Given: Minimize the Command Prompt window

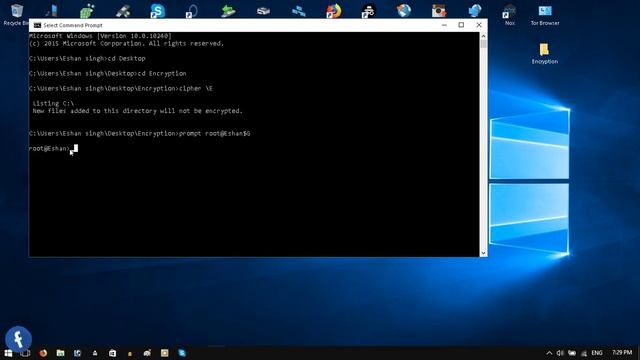Looking at the screenshot, I should click(x=444, y=25).
